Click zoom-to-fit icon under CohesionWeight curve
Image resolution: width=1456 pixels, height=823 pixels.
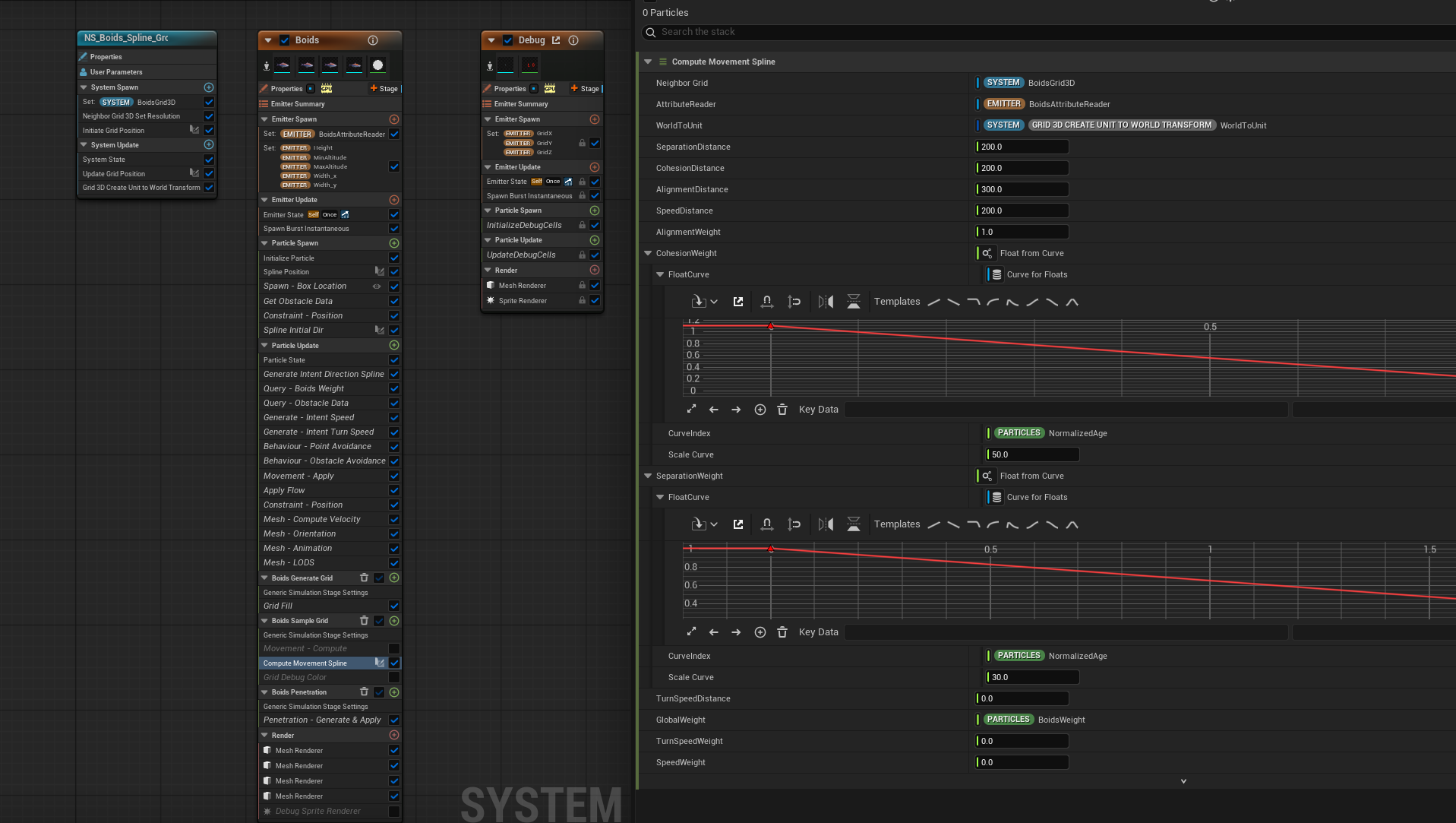(691, 410)
